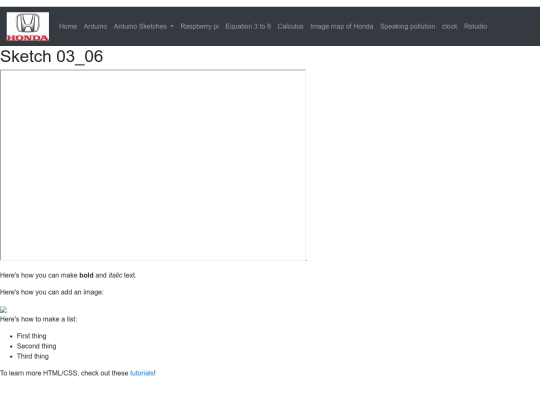Go to the clock page
The image size is (540, 405).
point(449,27)
